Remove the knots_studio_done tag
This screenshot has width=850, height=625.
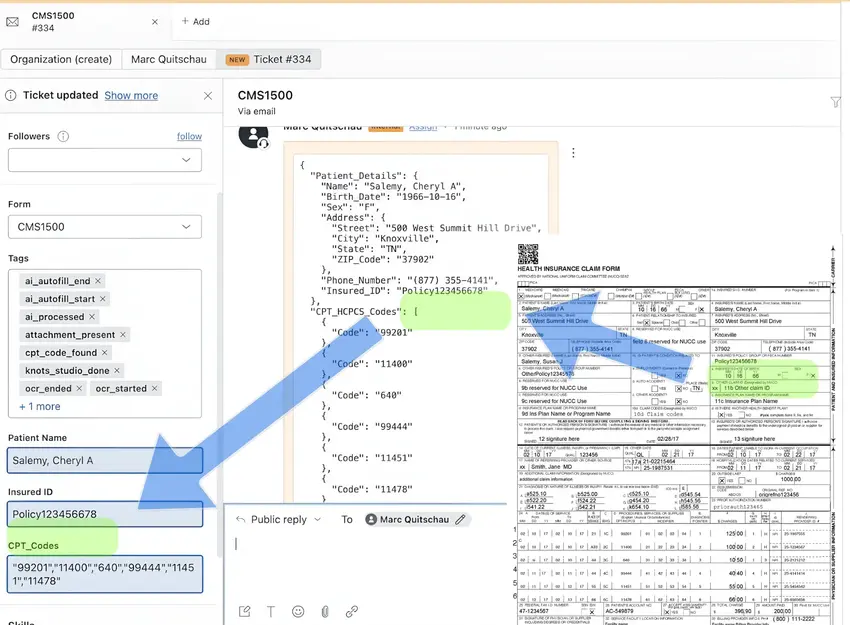pyautogui.click(x=117, y=370)
